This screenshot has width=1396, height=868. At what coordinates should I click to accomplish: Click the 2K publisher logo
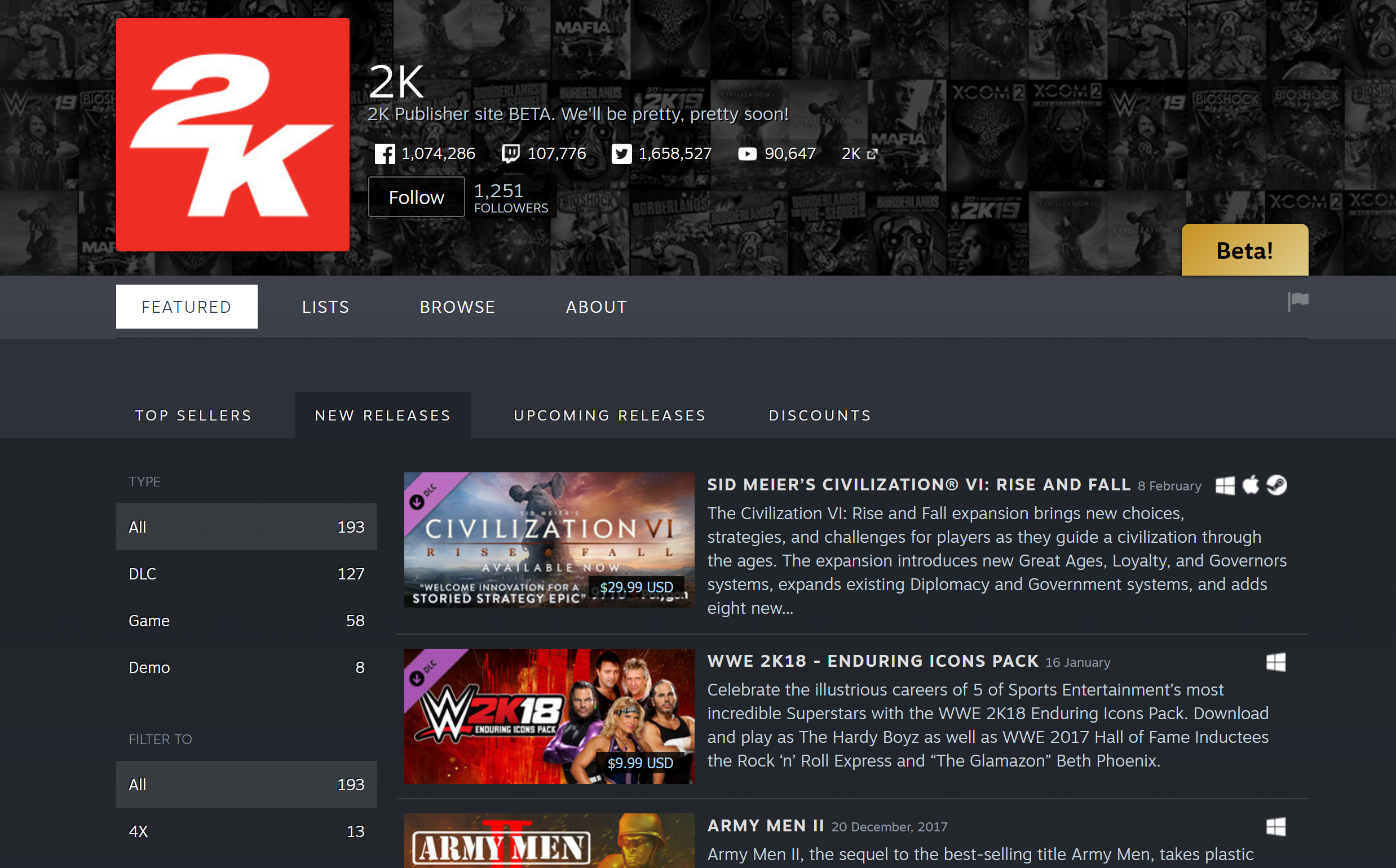coord(232,135)
